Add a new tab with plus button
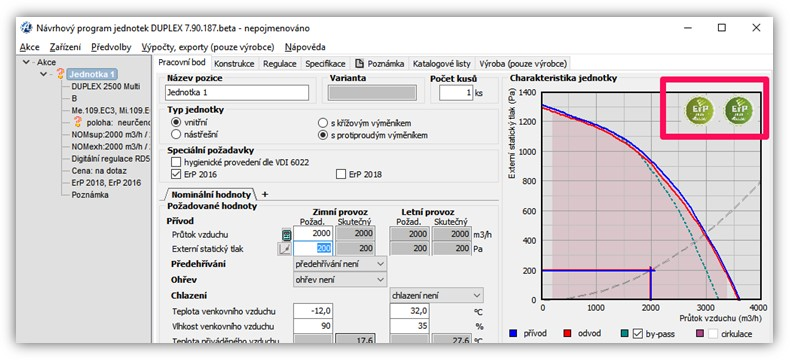Screen dimensions: 790x360 pyautogui.click(x=266, y=194)
